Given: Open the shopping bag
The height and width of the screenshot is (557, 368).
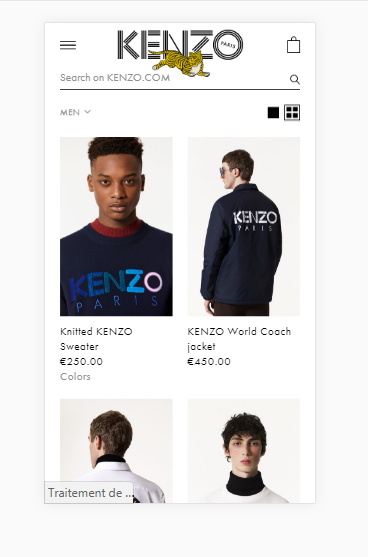Looking at the screenshot, I should [293, 45].
